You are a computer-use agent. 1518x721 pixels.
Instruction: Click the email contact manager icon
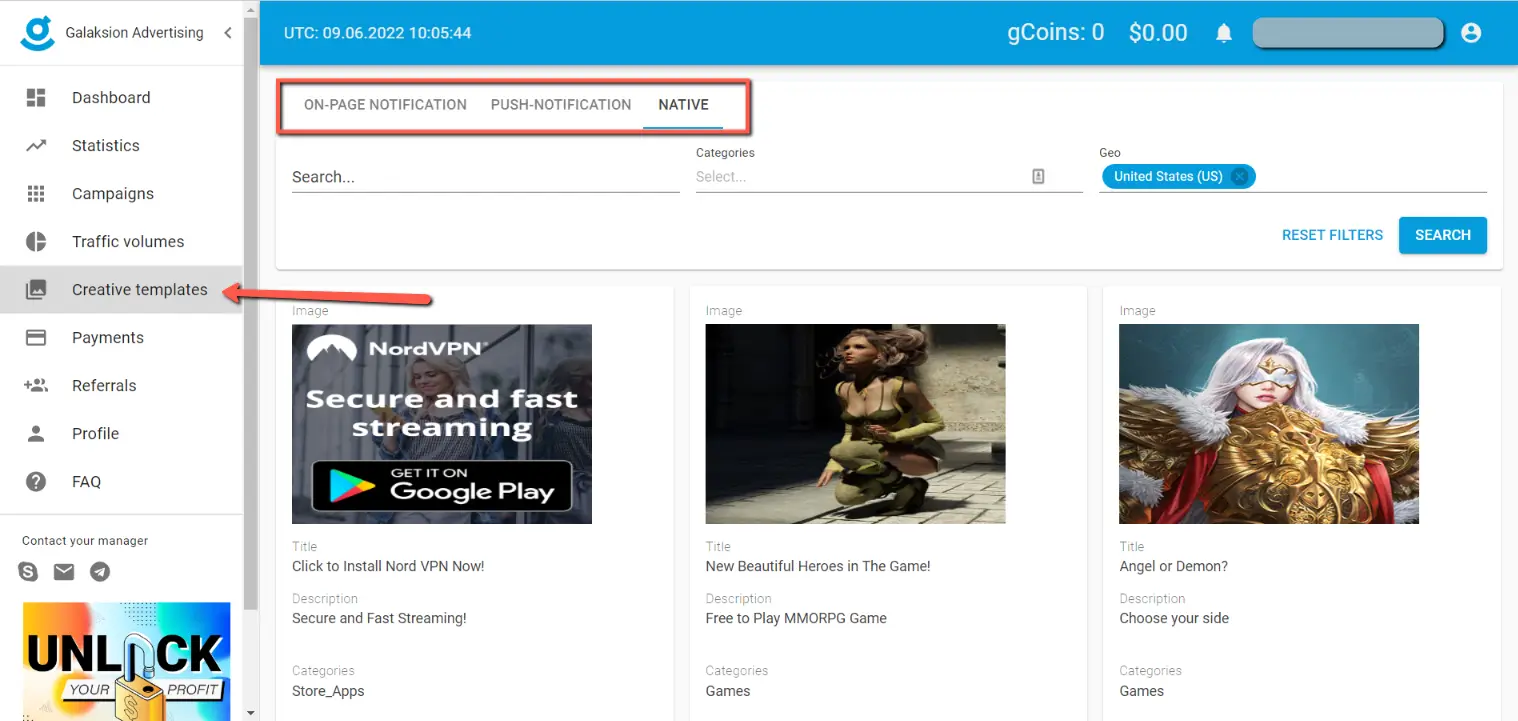pos(64,572)
